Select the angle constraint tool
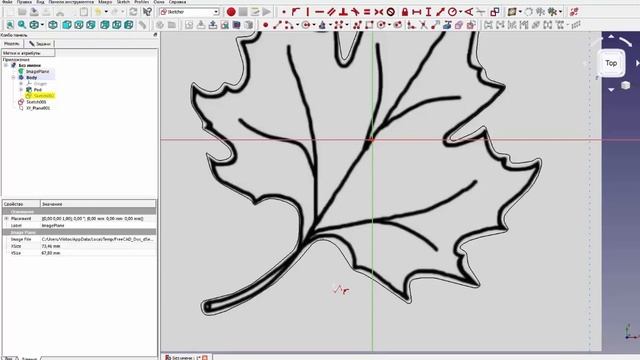The width and height of the screenshot is (640, 360). tap(469, 12)
